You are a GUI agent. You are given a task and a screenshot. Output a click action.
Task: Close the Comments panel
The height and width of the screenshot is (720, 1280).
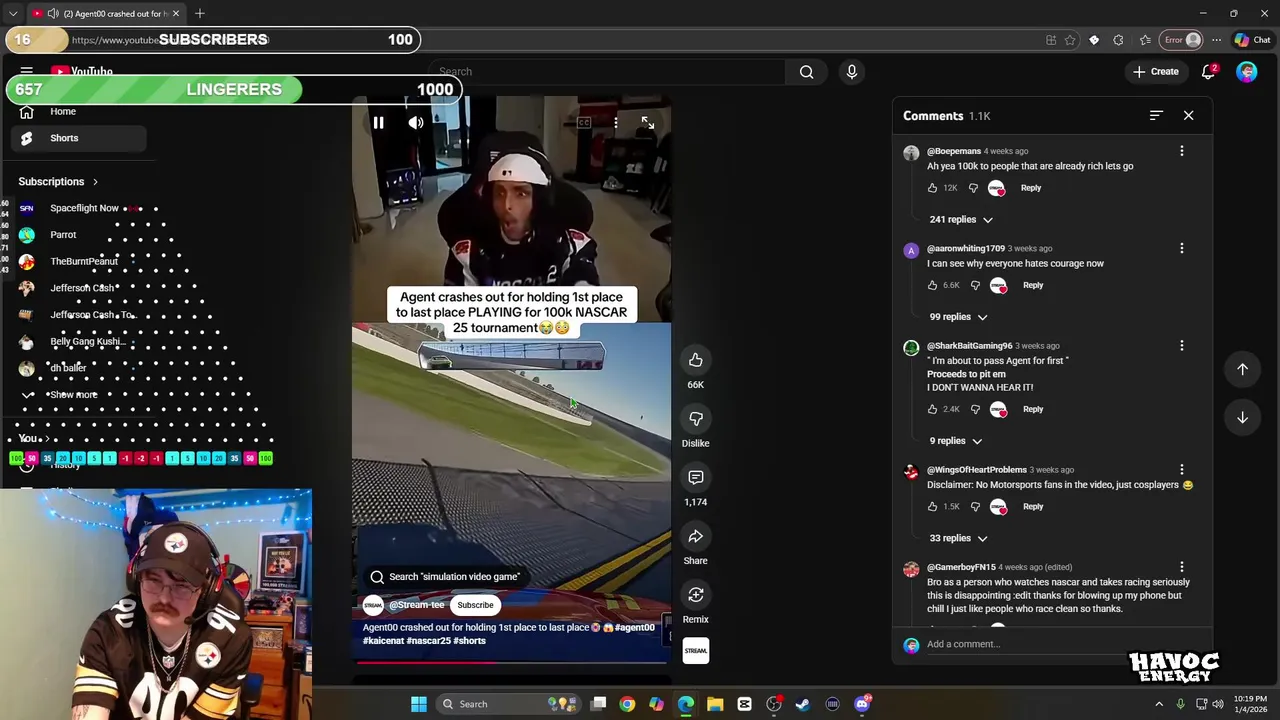point(1188,116)
